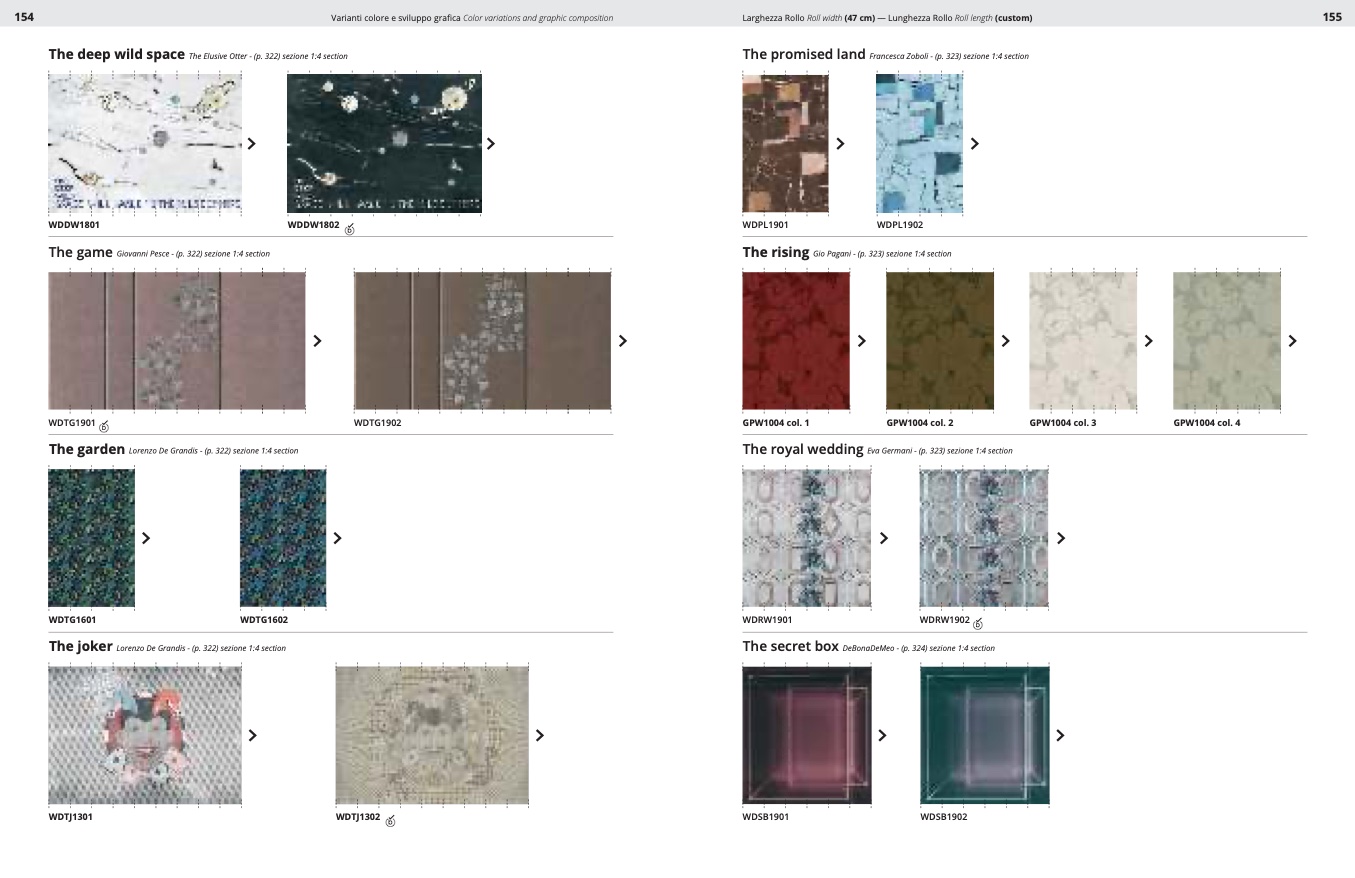Viewport: 1355px width, 878px height.
Task: Click chevron beside GPW1004 col. 4 swatch
Action: (1292, 341)
